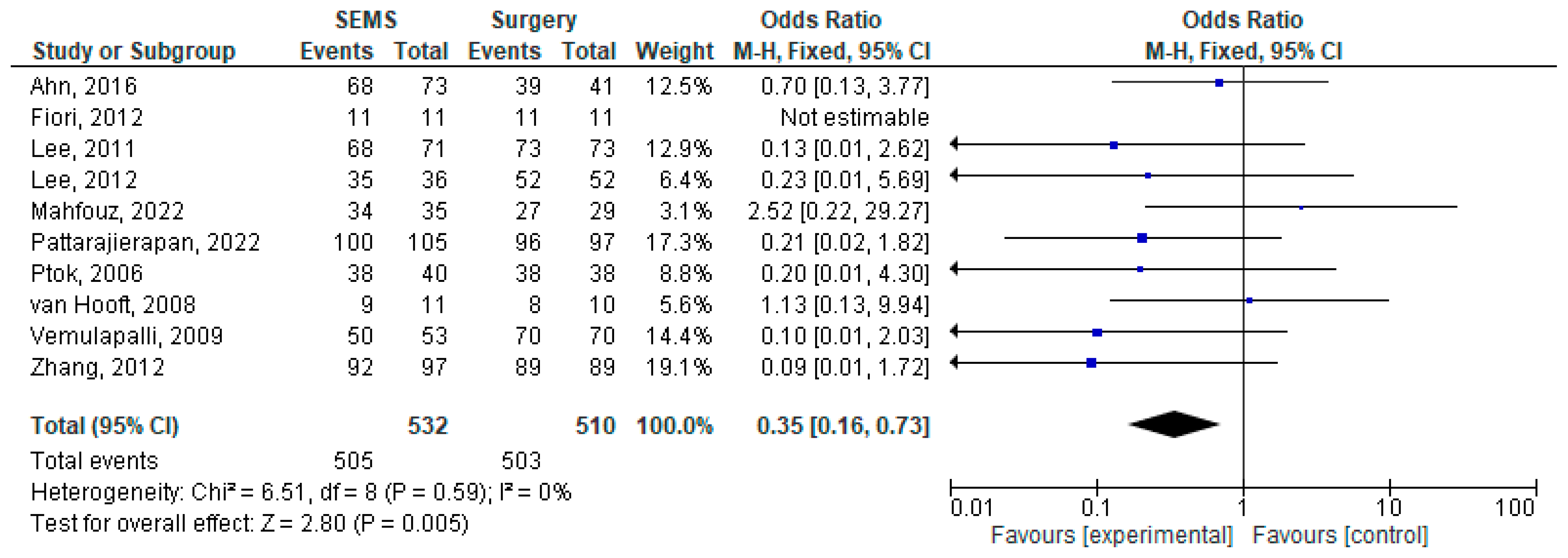Viewport: 1568px width, 558px height.
Task: Click the blue marker in the Ahn, 2016 row
Action: coord(1219,83)
